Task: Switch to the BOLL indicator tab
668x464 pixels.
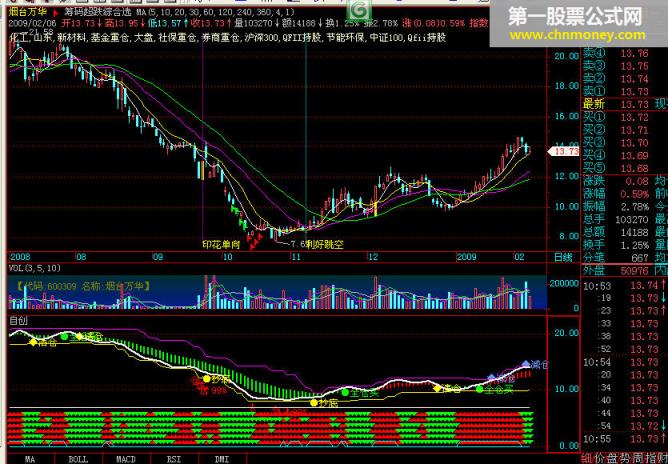Action: [x=78, y=460]
